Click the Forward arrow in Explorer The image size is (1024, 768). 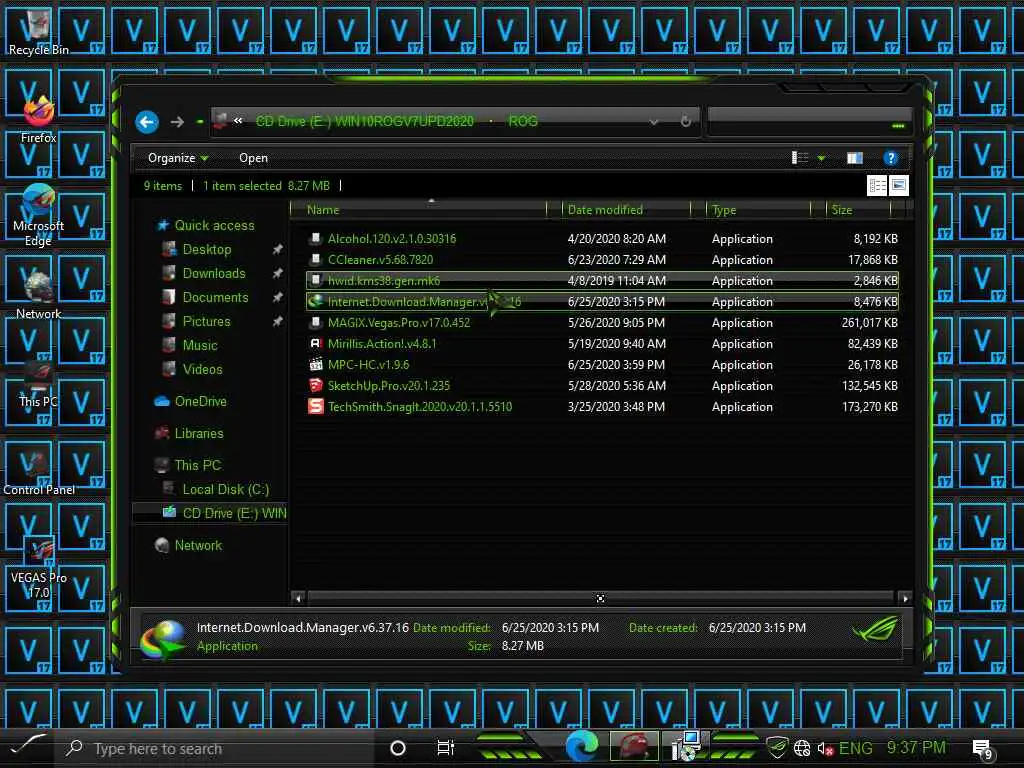pyautogui.click(x=177, y=122)
